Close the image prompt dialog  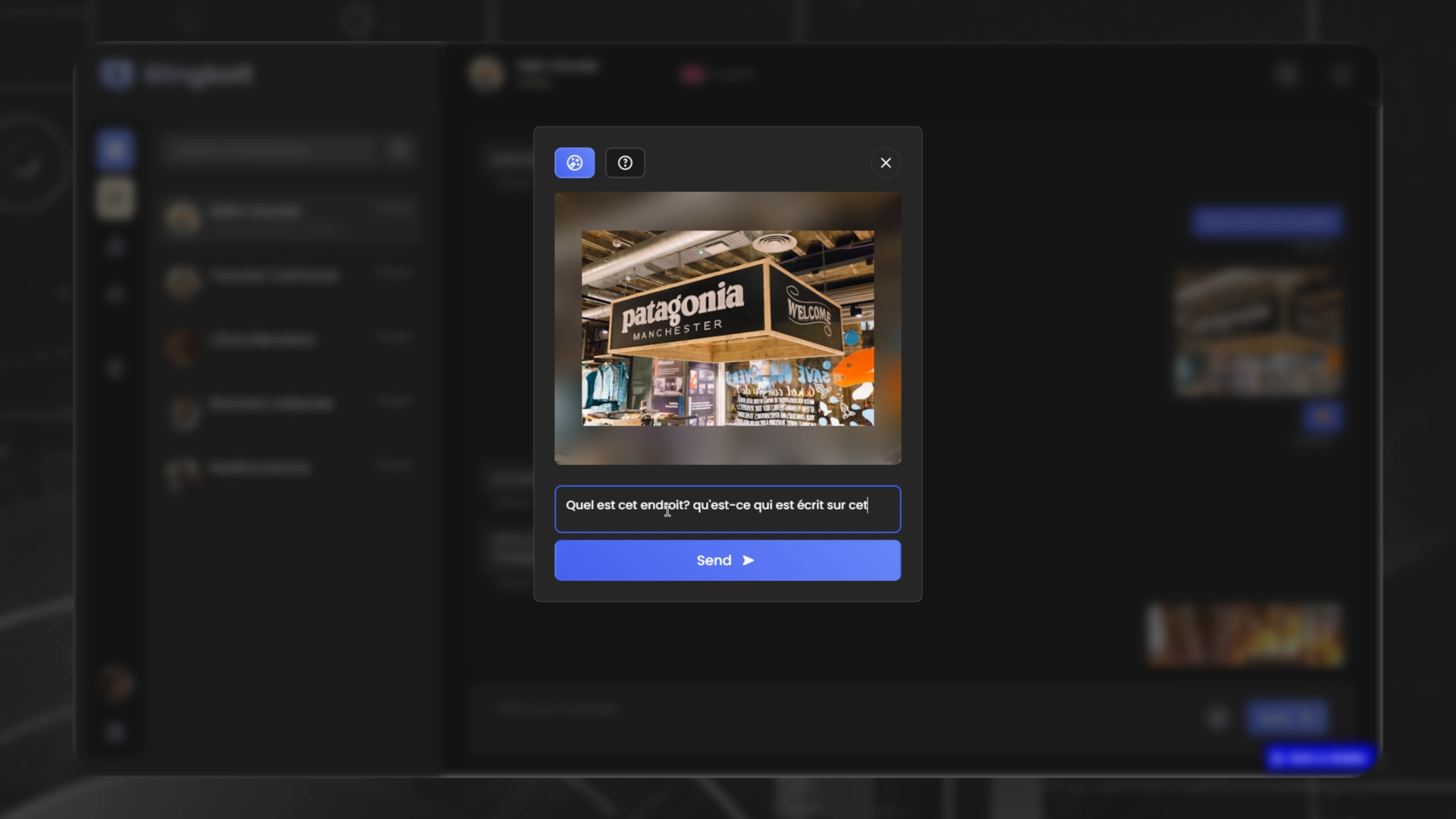point(885,163)
